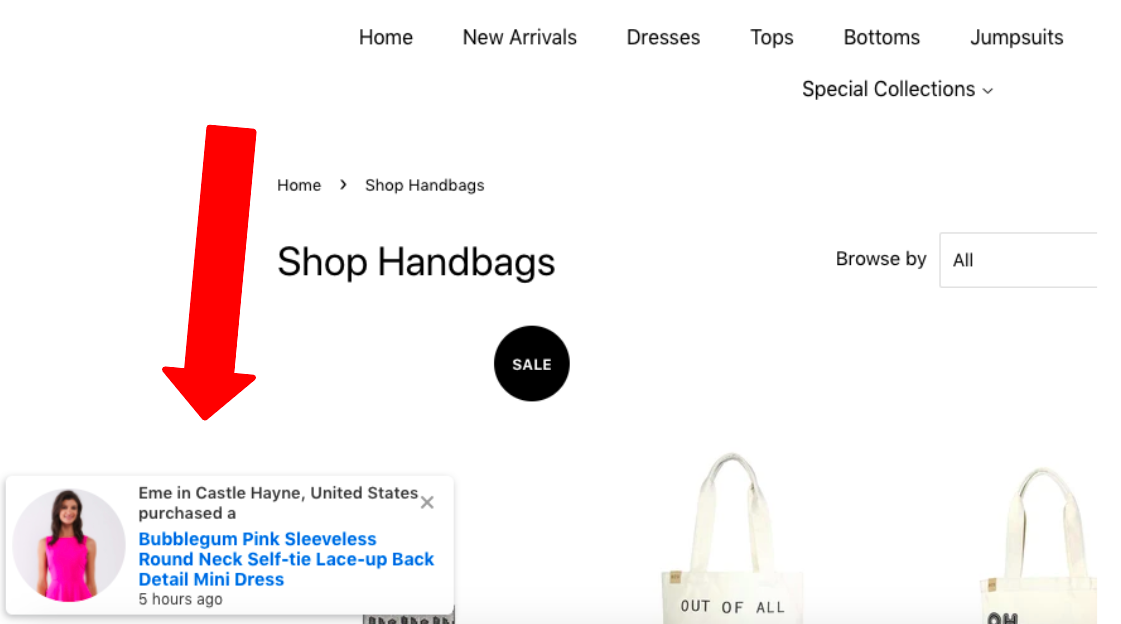Close the recent purchase notification popup
The height and width of the screenshot is (624, 1121).
427,502
